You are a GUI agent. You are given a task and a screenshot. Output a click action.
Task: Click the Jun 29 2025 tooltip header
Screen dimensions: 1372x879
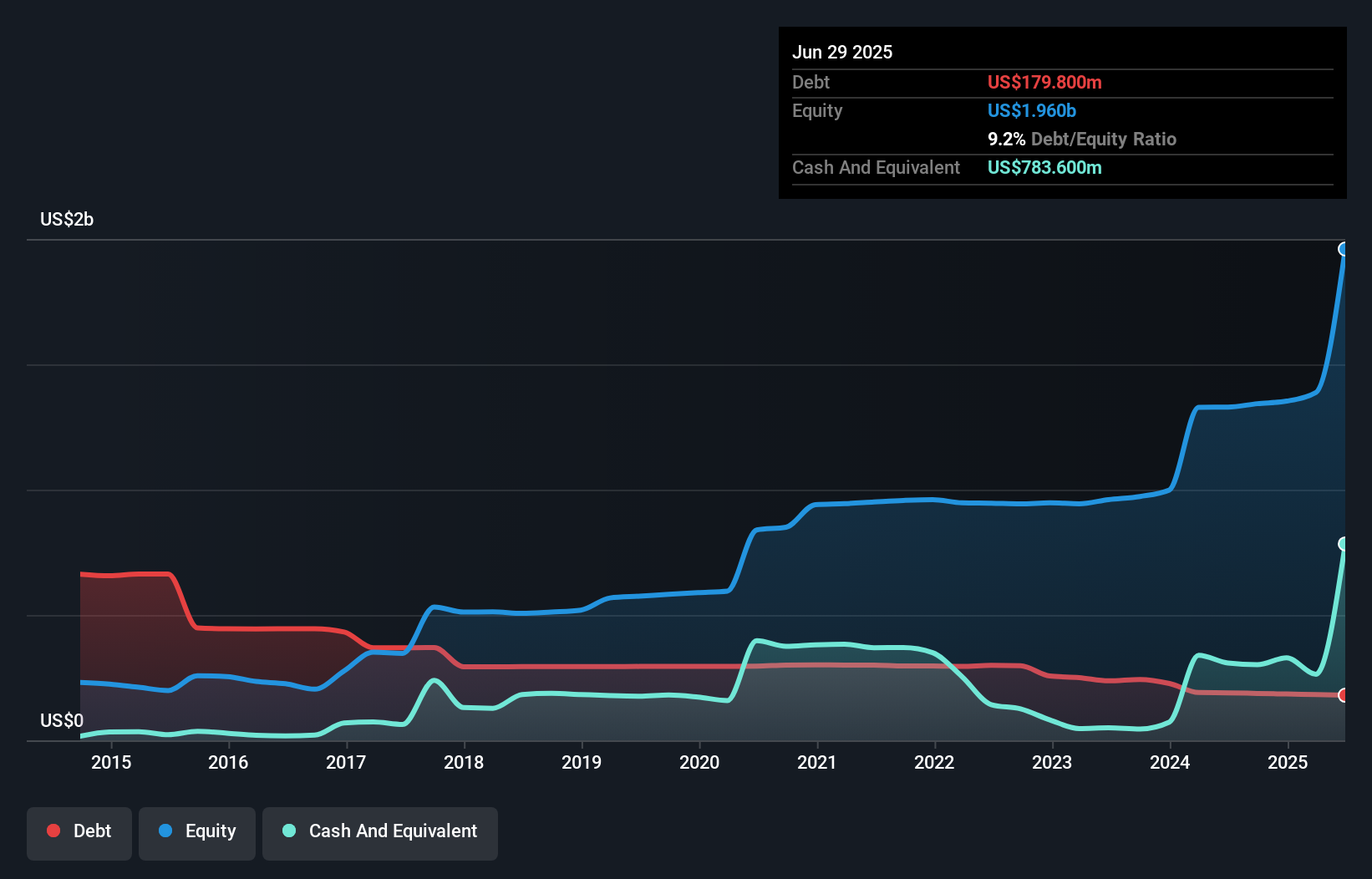[843, 51]
